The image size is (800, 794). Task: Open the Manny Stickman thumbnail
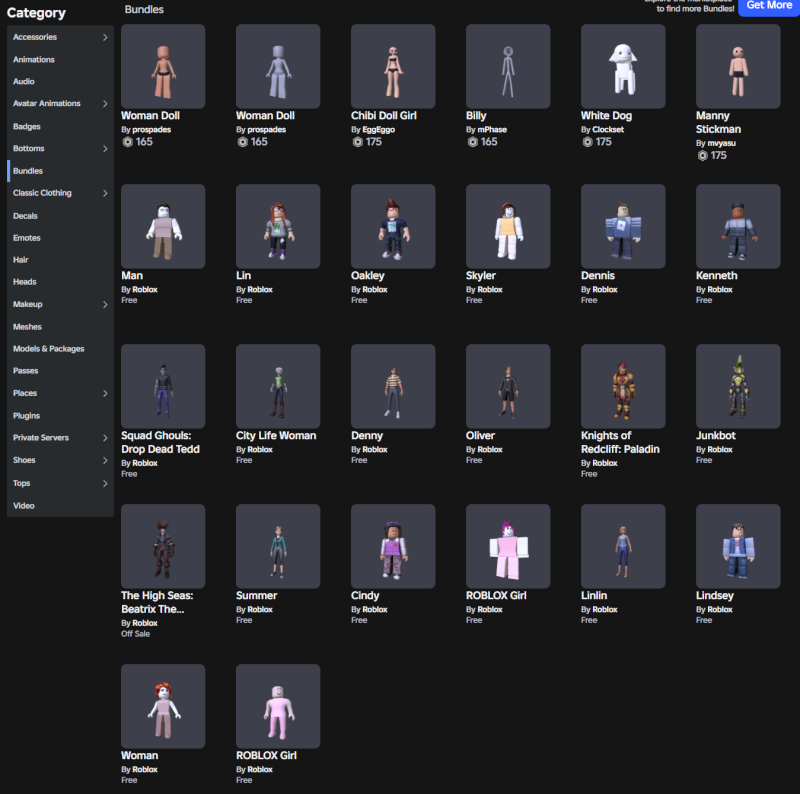coord(738,66)
